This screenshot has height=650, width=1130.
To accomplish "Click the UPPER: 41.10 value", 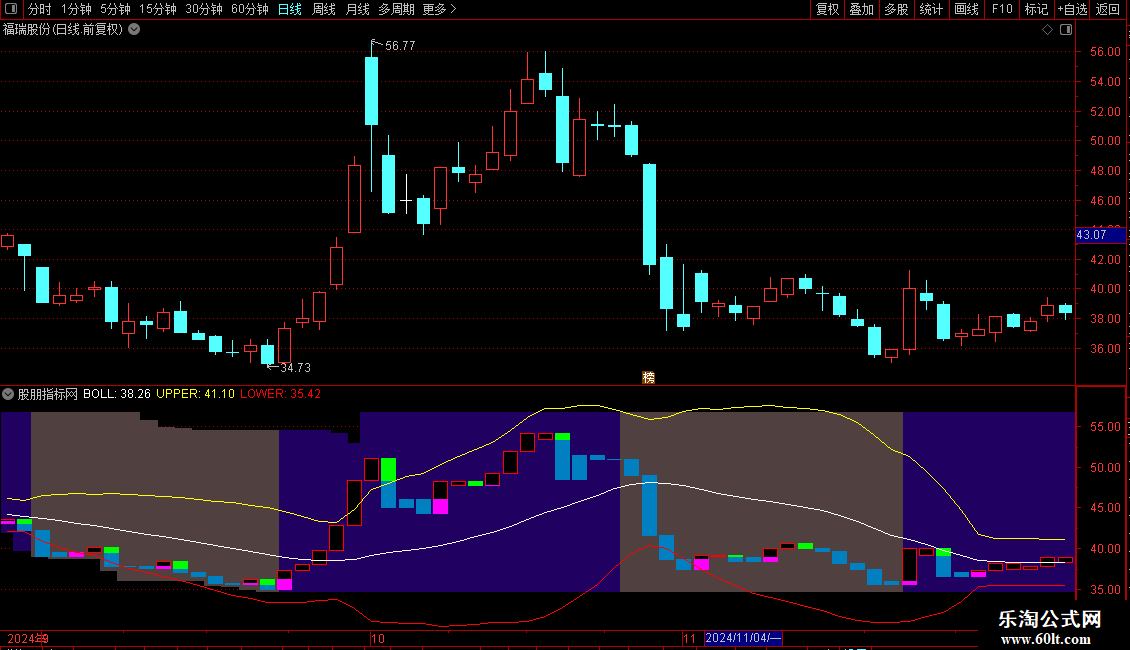I will point(195,394).
